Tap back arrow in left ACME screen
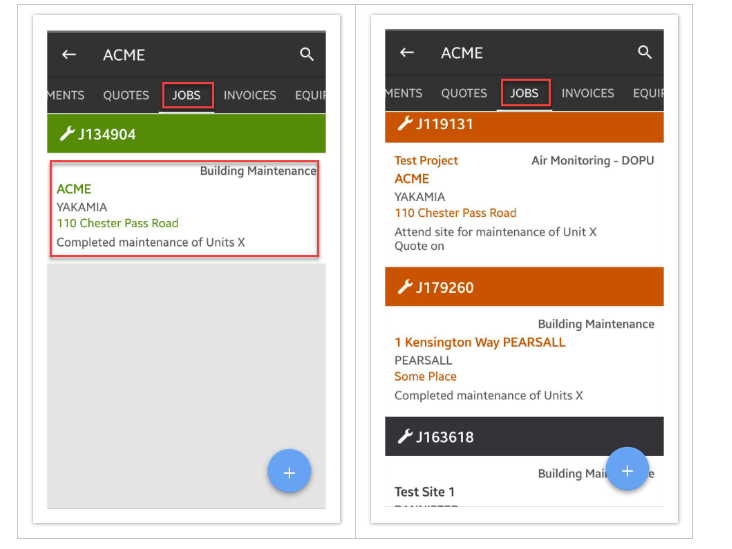The height and width of the screenshot is (549, 732). click(69, 55)
